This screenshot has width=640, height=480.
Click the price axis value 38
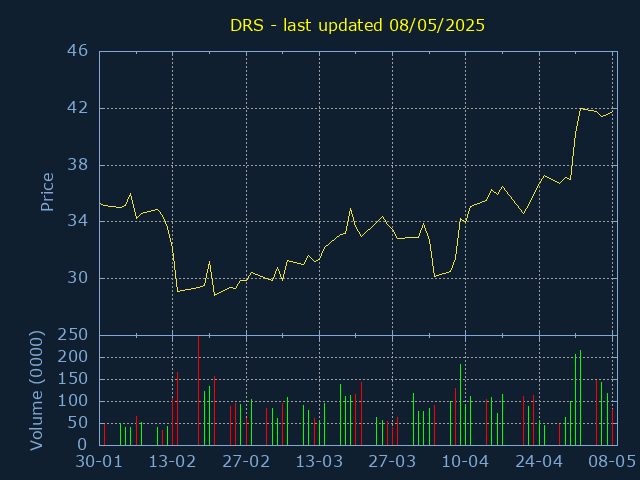78,165
